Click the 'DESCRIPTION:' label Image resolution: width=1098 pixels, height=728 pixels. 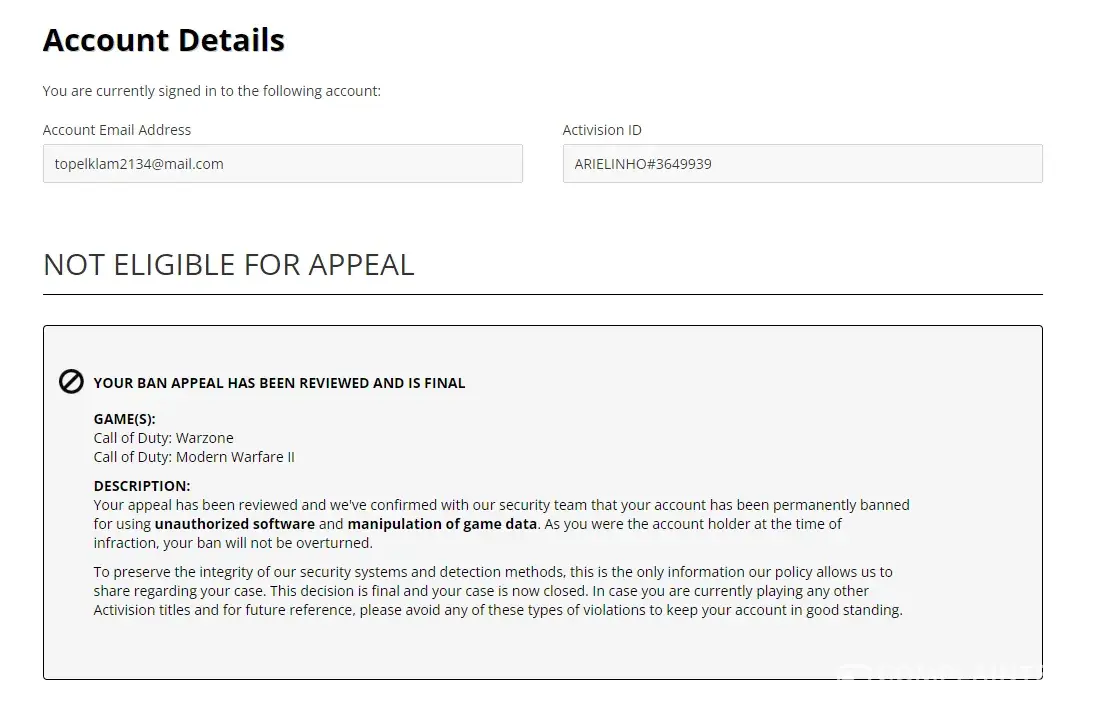(x=142, y=486)
